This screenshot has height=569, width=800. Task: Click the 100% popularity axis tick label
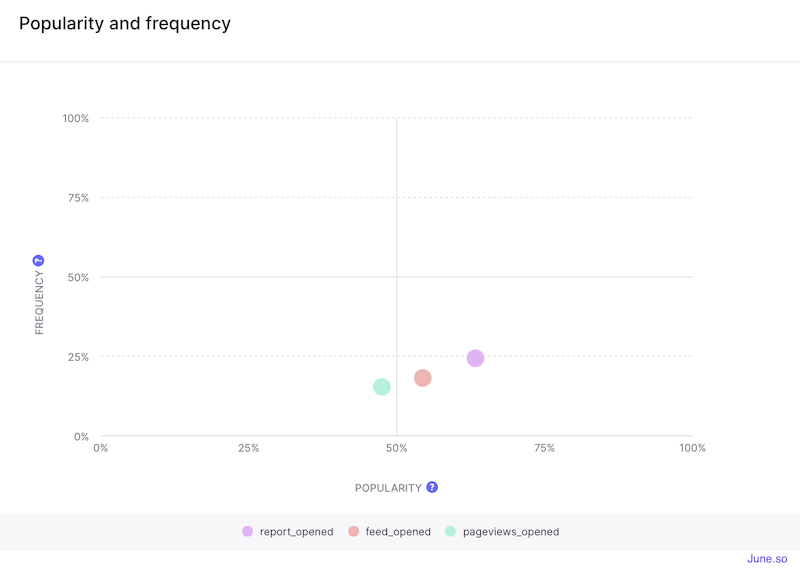(692, 448)
